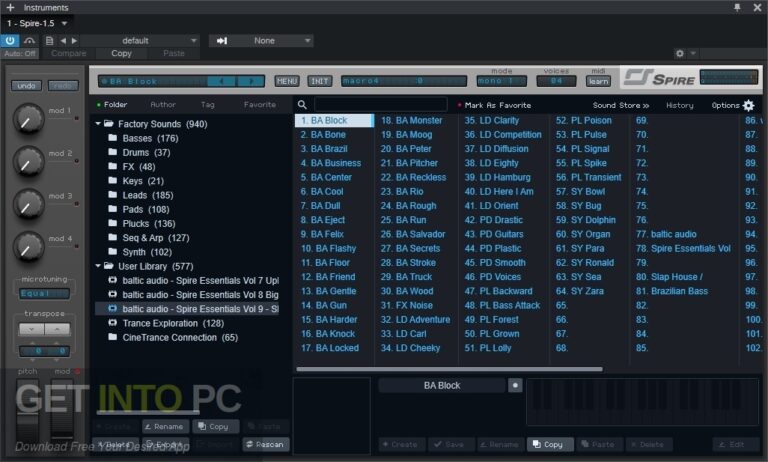Select the Drums (37) folder
Viewport: 768px width, 462px height.
coord(140,152)
